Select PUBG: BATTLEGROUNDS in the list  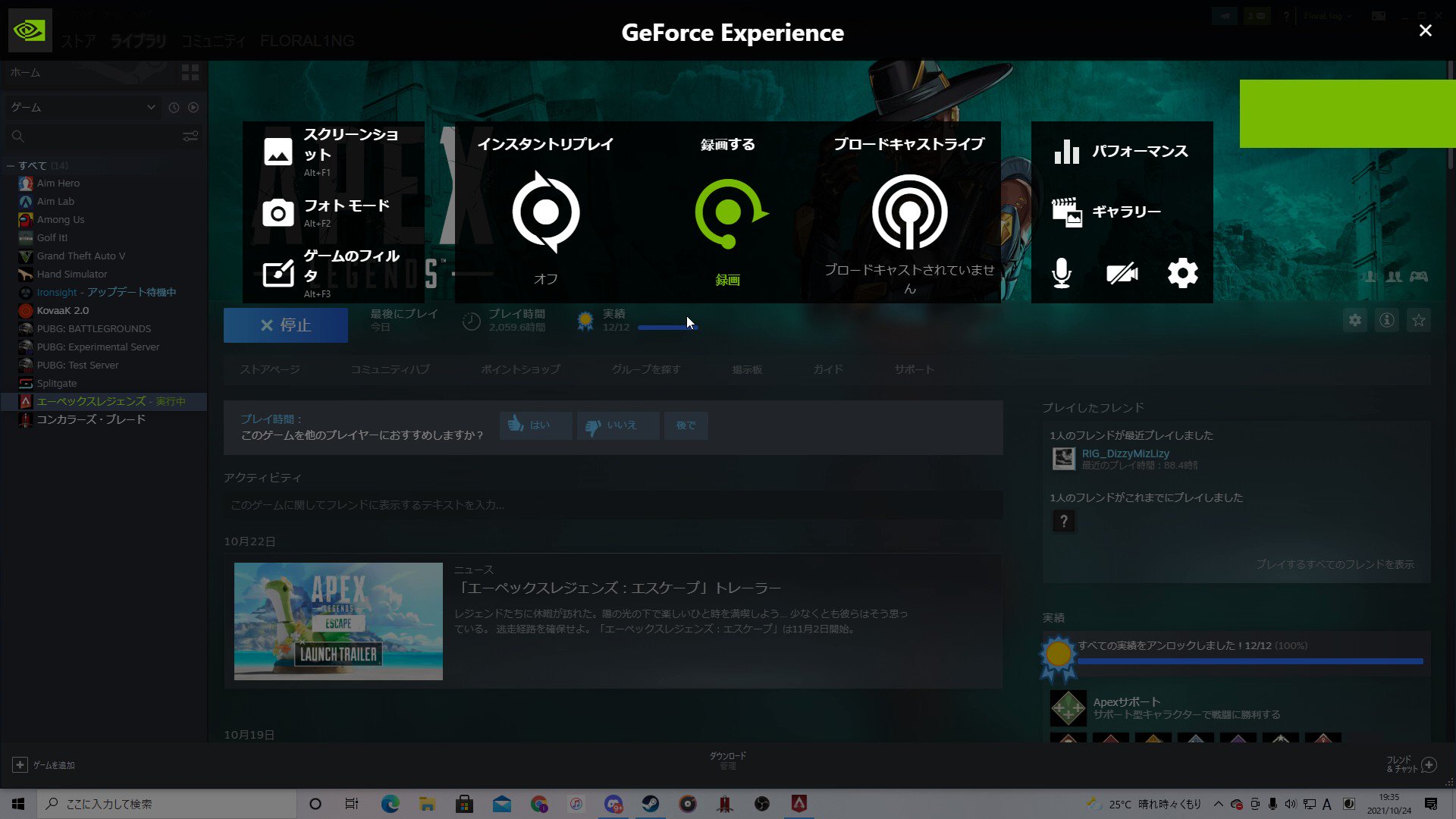pyautogui.click(x=94, y=329)
